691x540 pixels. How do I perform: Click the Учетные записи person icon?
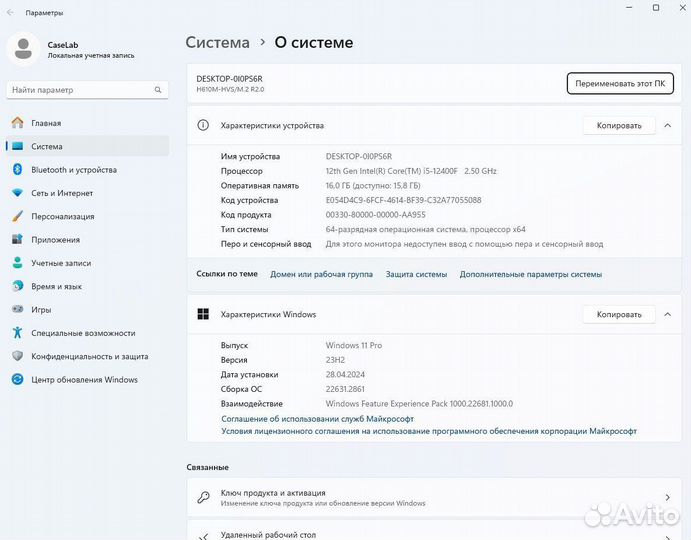point(18,263)
